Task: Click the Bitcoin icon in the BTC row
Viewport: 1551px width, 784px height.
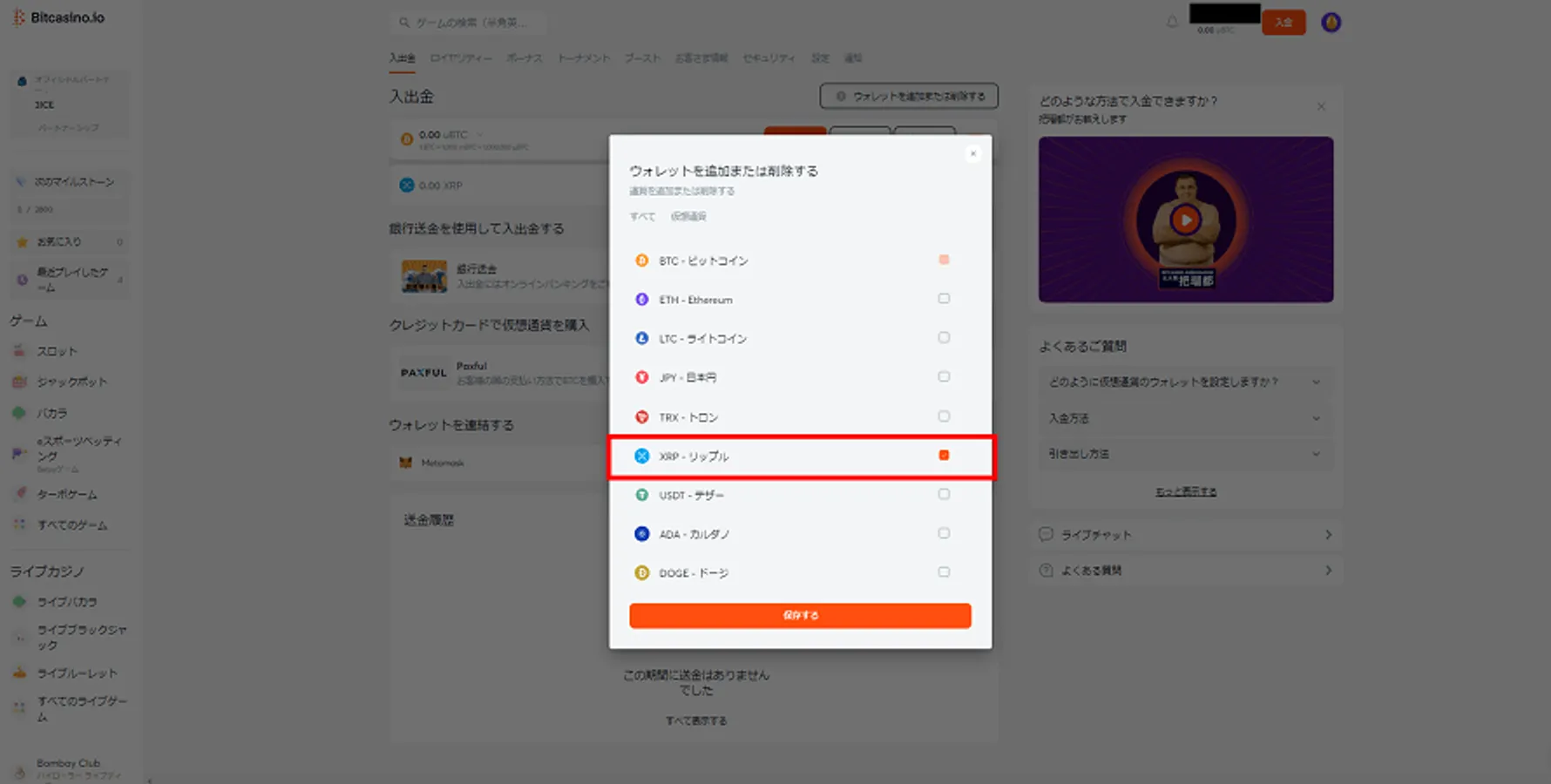Action: 642,260
